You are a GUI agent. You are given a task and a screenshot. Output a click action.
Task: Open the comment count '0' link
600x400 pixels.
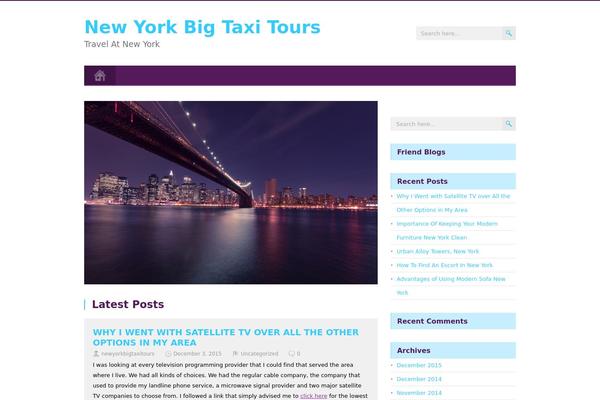click(298, 354)
